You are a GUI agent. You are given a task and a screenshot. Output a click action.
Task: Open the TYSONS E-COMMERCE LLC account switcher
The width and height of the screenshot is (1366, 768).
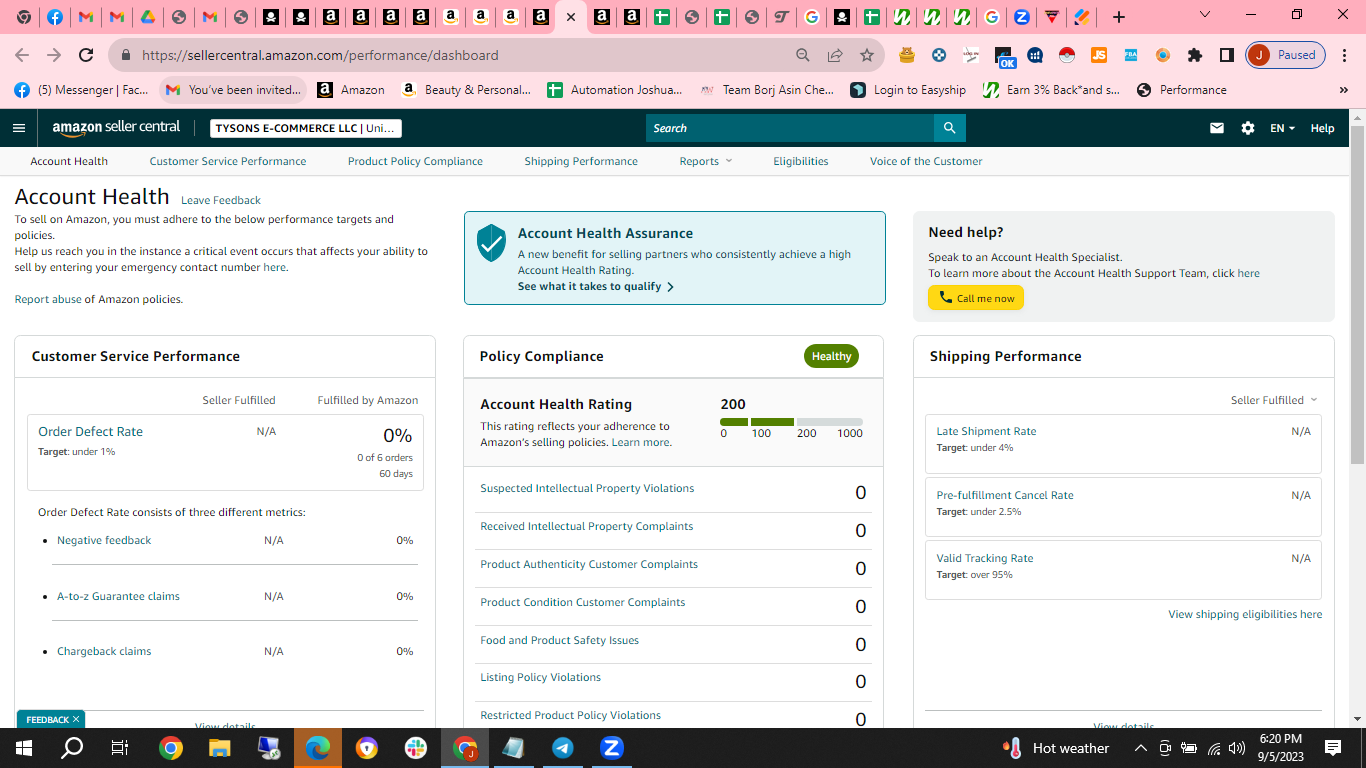(x=306, y=128)
